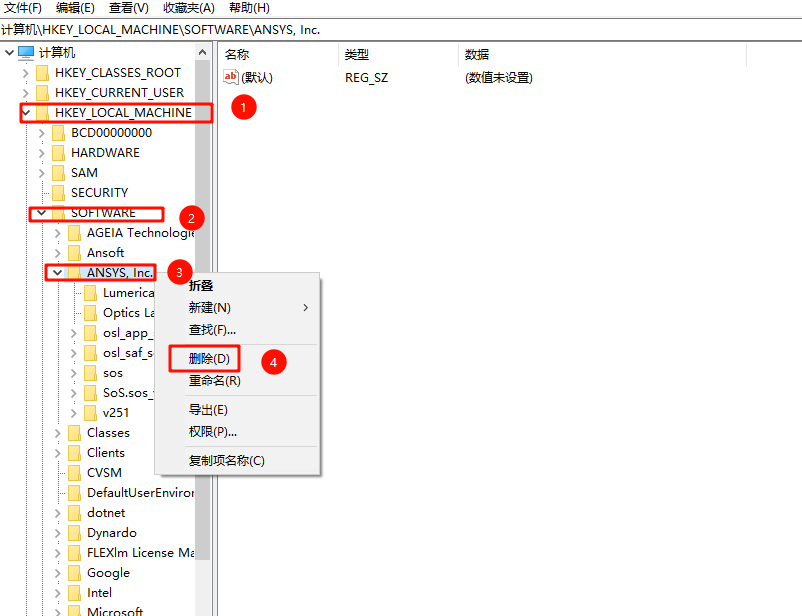Select the Microsoft key folder icon
The height and width of the screenshot is (616, 802).
pos(73,610)
